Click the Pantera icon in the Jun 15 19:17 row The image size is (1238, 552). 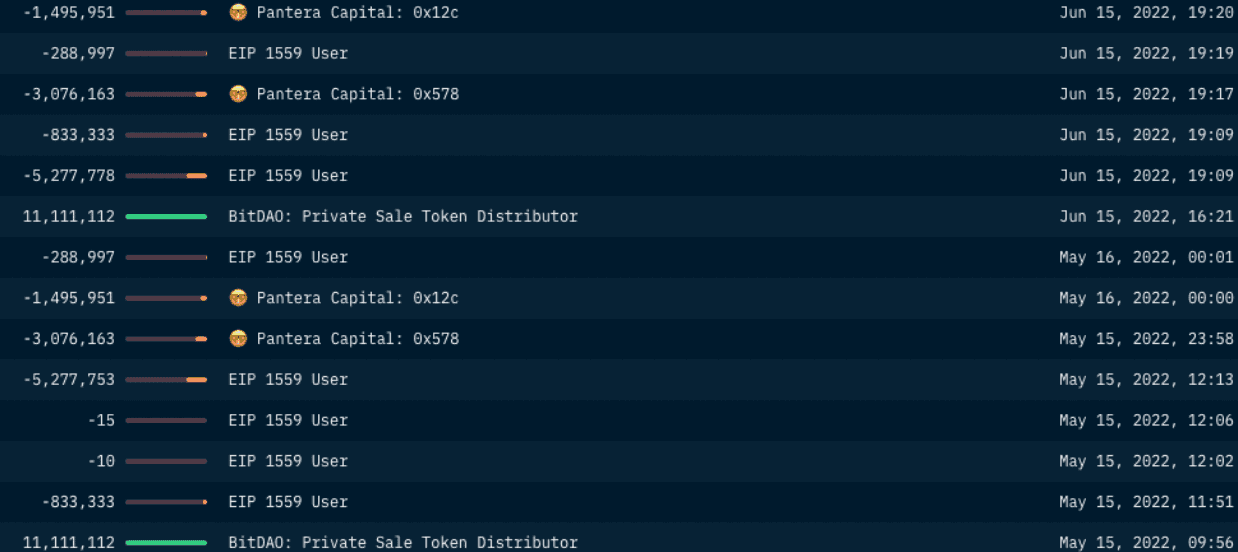[238, 94]
